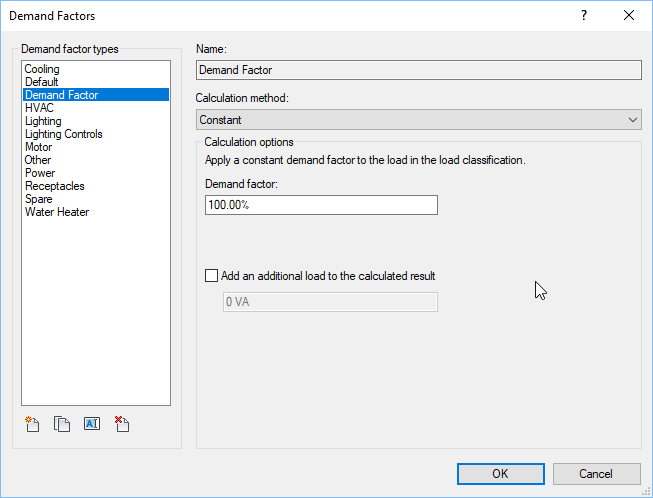Click the Demand factor percentage field
The height and width of the screenshot is (498, 653).
(320, 205)
